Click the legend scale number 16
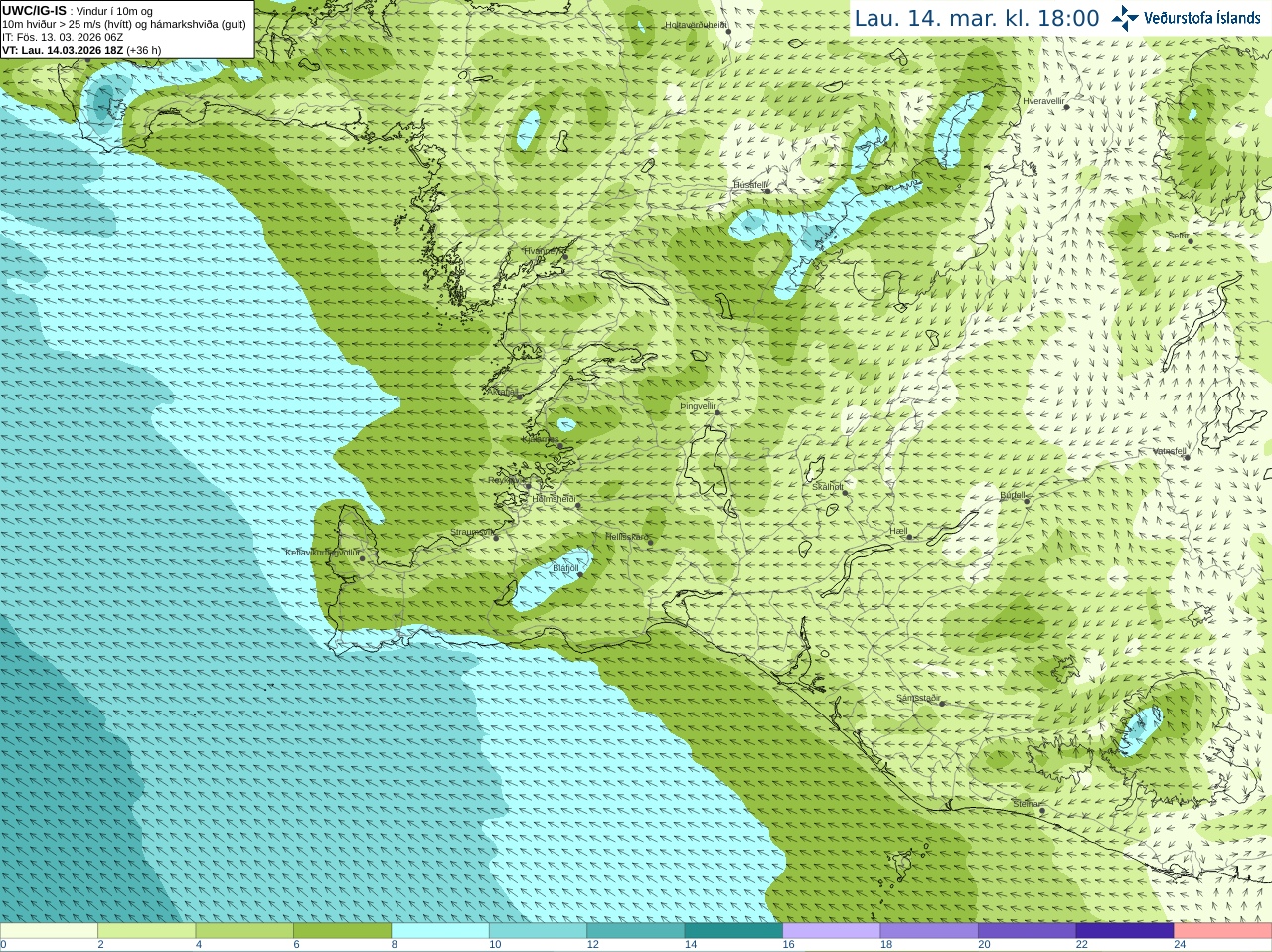Viewport: 1272px width, 952px height. [789, 945]
